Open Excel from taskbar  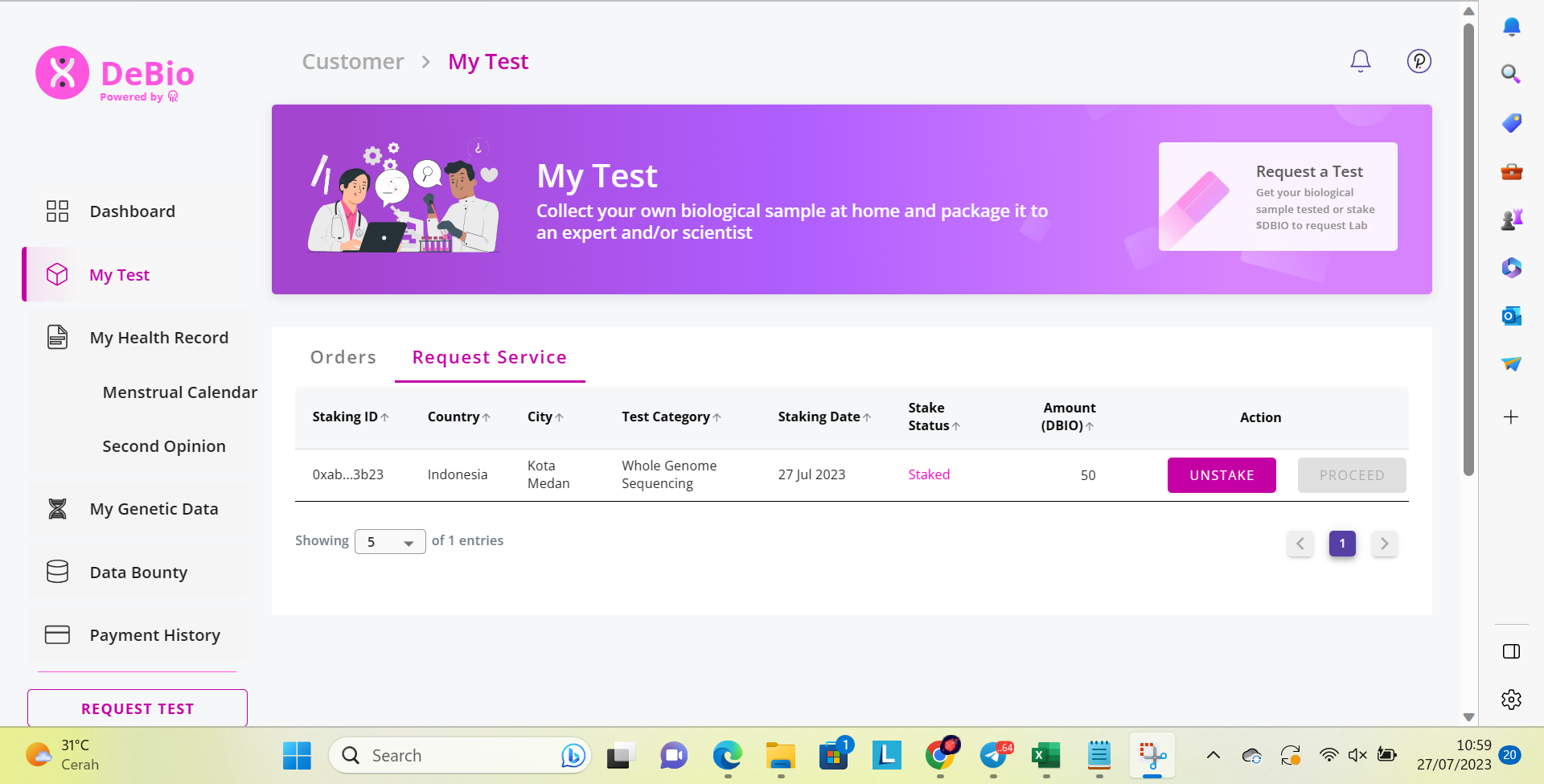[1045, 755]
